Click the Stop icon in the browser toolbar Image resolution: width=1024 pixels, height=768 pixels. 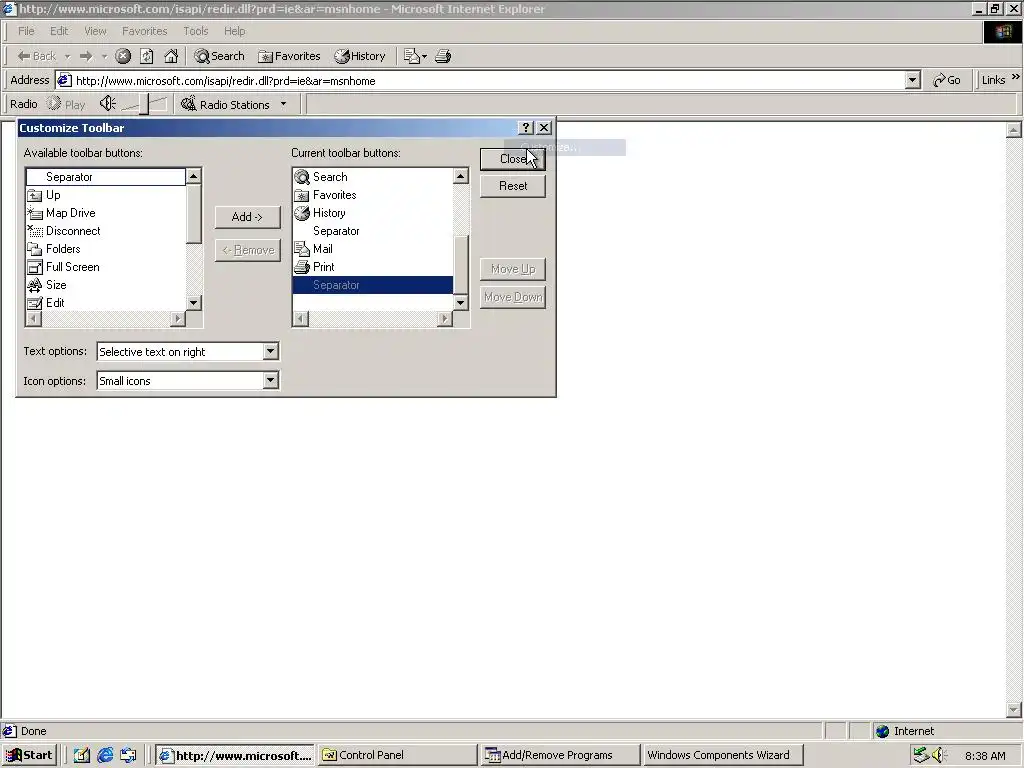[x=123, y=56]
